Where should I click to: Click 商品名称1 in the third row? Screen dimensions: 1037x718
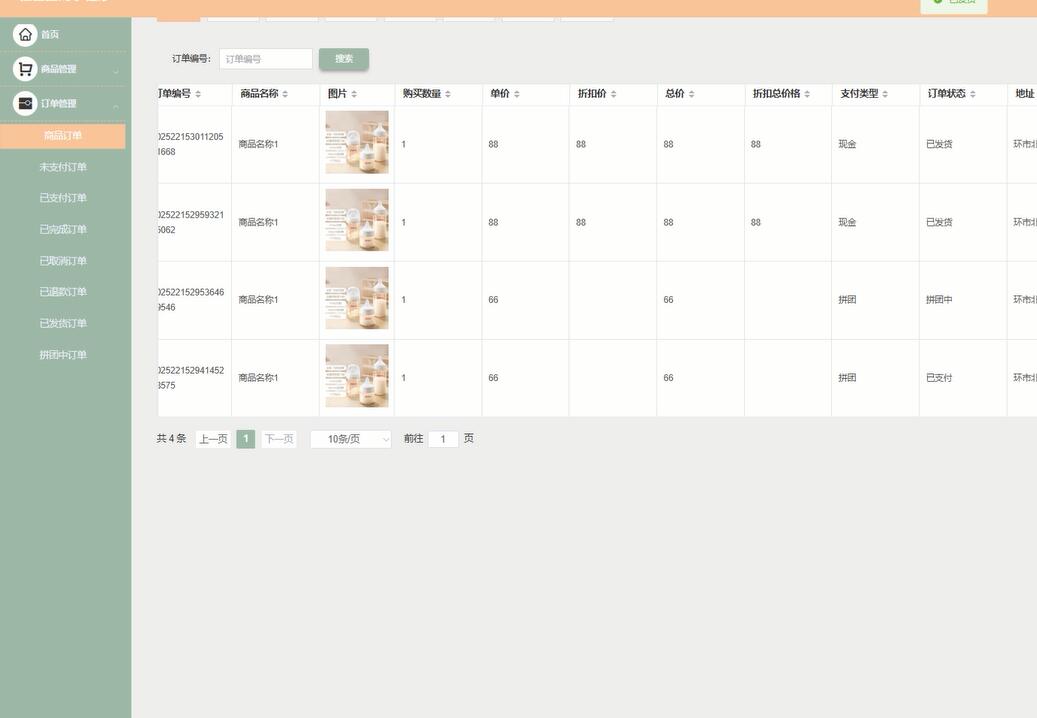[x=259, y=299]
